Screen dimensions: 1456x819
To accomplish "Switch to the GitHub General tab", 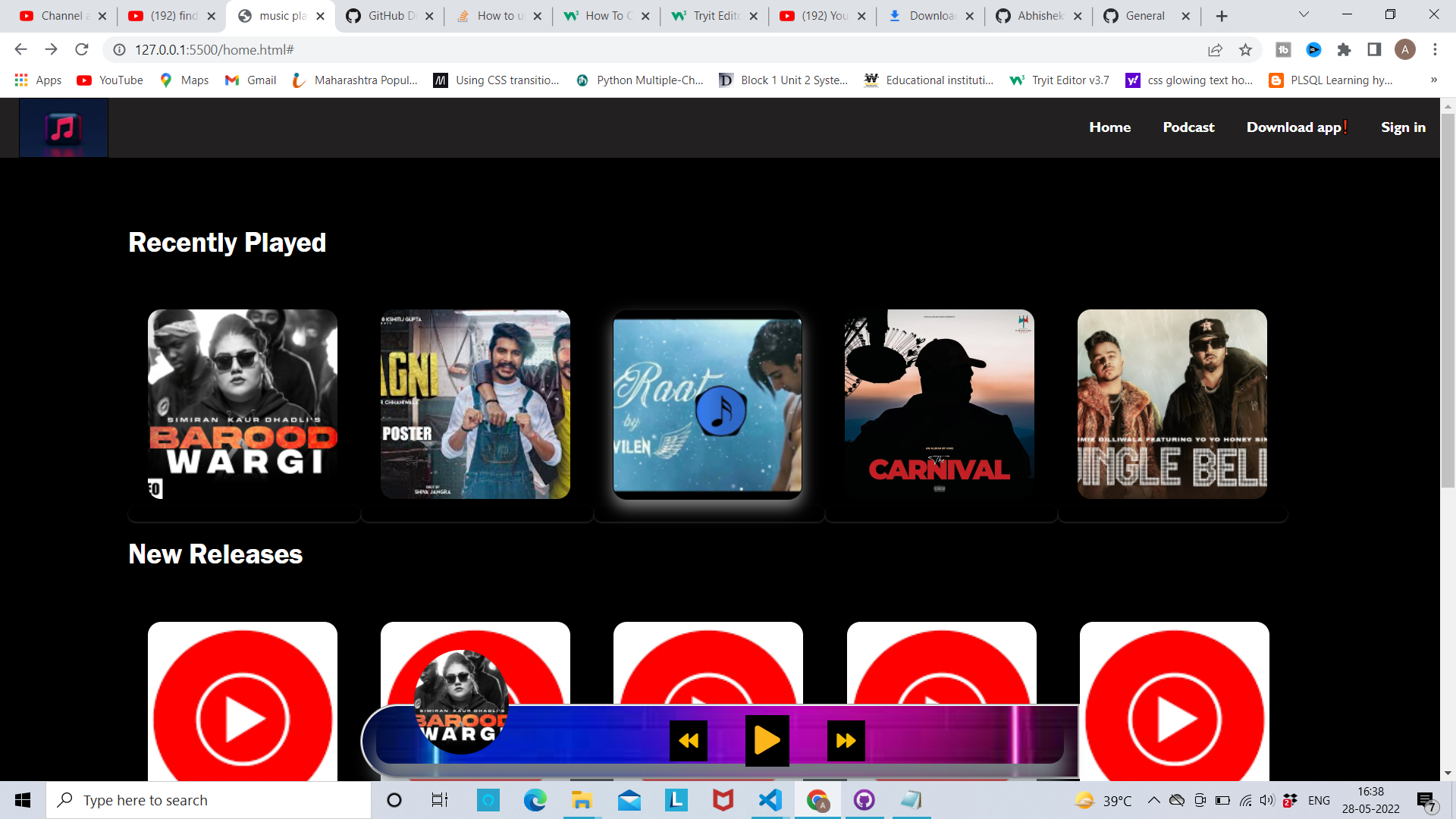I will coord(1146,16).
